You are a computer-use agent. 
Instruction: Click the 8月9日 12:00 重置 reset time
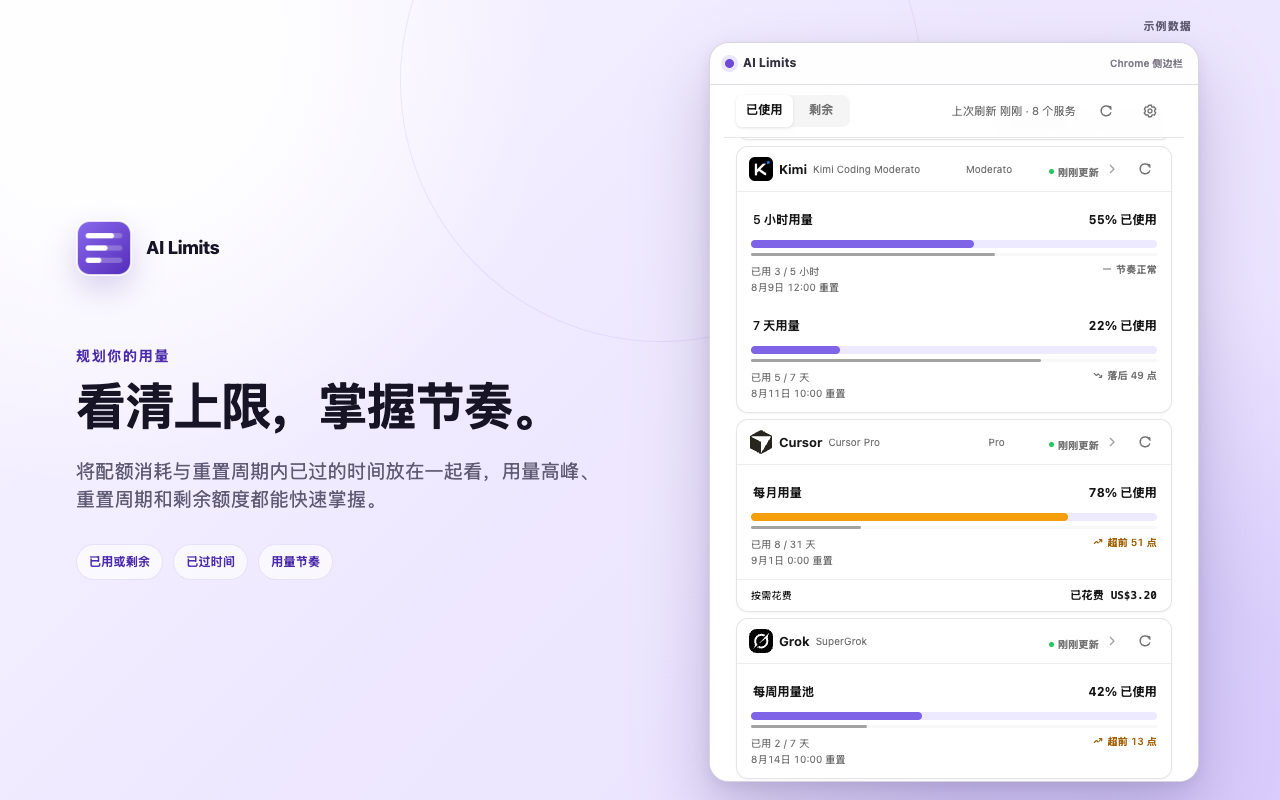pos(795,288)
